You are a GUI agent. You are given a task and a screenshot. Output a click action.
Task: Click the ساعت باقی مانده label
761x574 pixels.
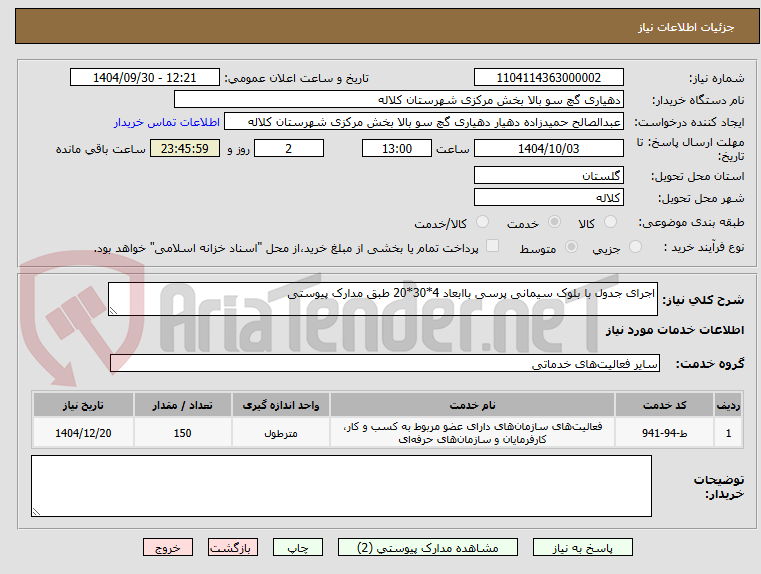point(100,149)
